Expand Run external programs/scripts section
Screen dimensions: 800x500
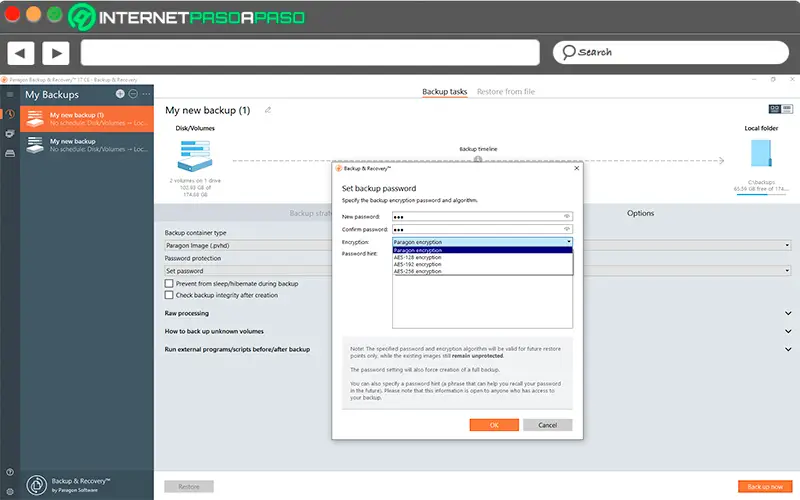point(788,349)
